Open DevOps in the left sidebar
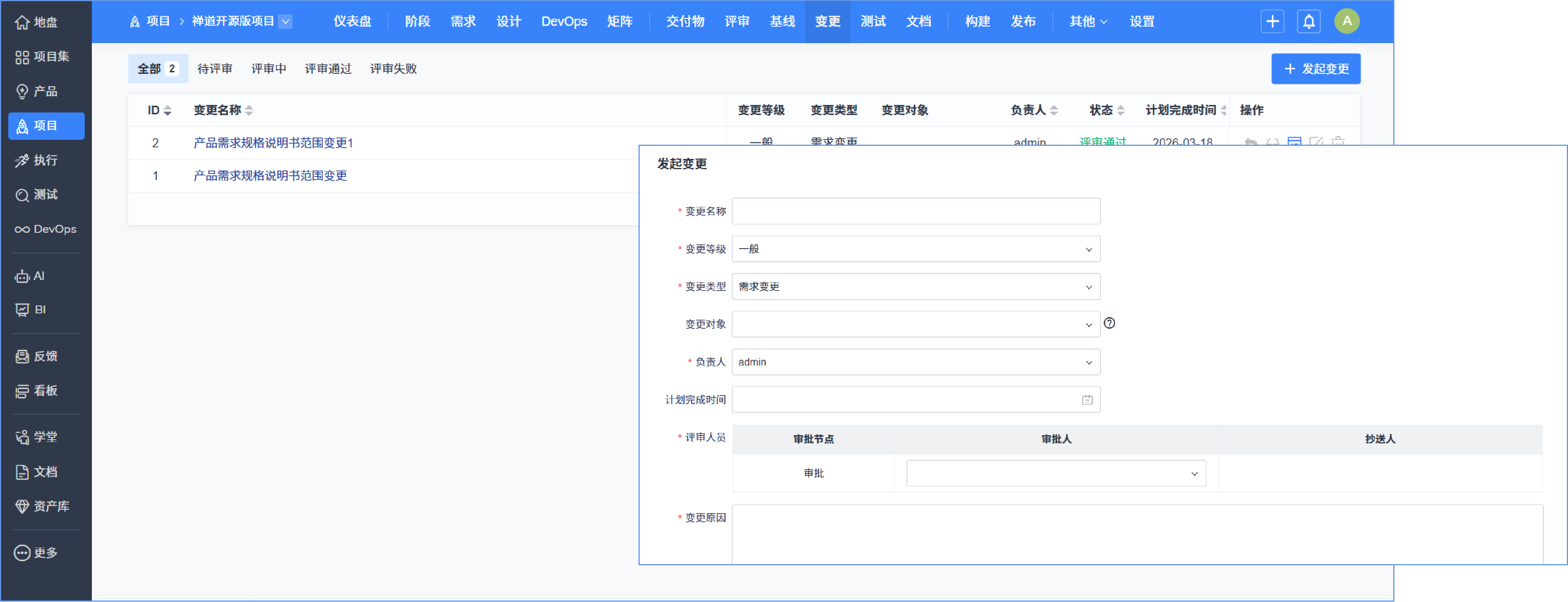The image size is (1568, 602). tap(46, 229)
